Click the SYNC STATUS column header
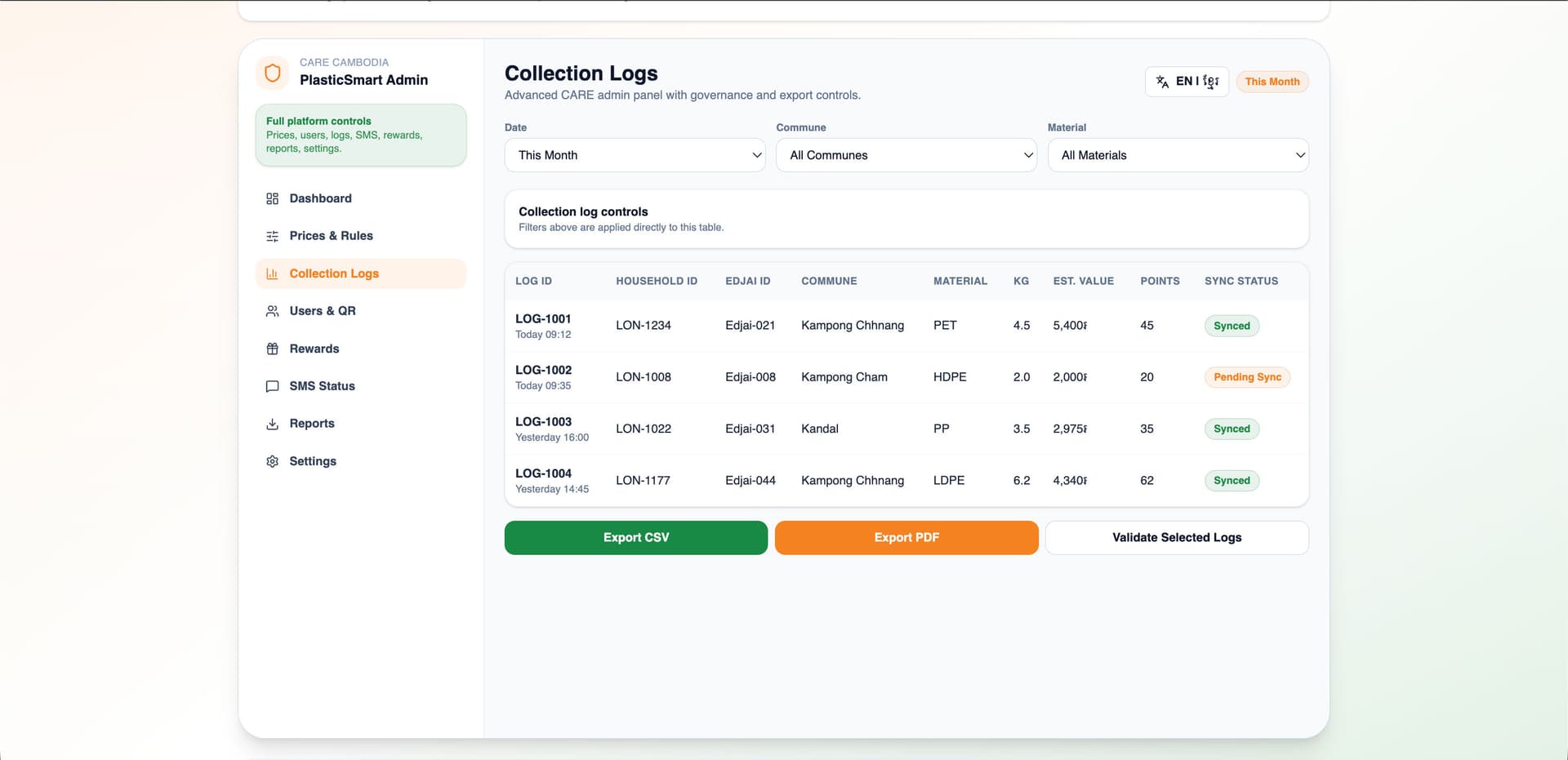The height and width of the screenshot is (760, 1568). tap(1241, 281)
